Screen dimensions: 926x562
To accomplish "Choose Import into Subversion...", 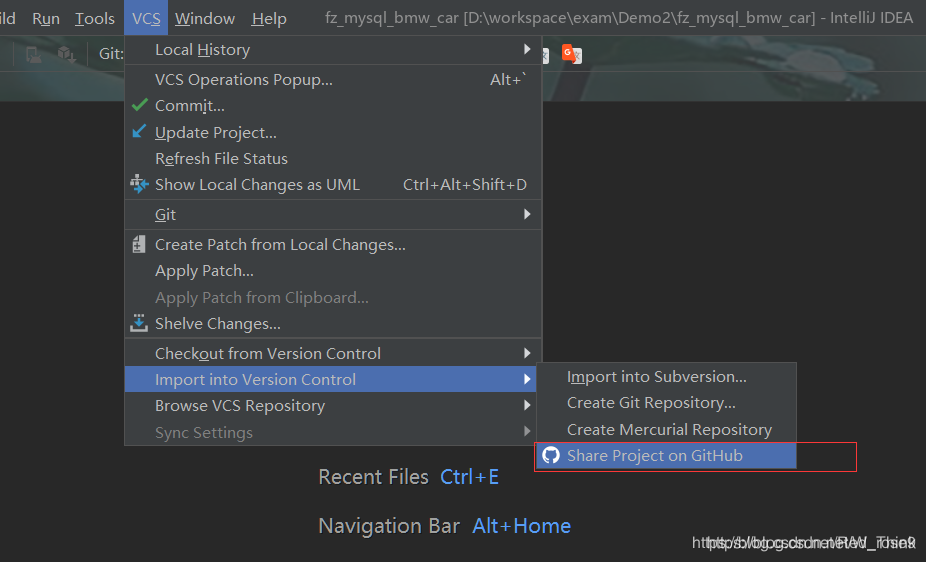I will (666, 377).
